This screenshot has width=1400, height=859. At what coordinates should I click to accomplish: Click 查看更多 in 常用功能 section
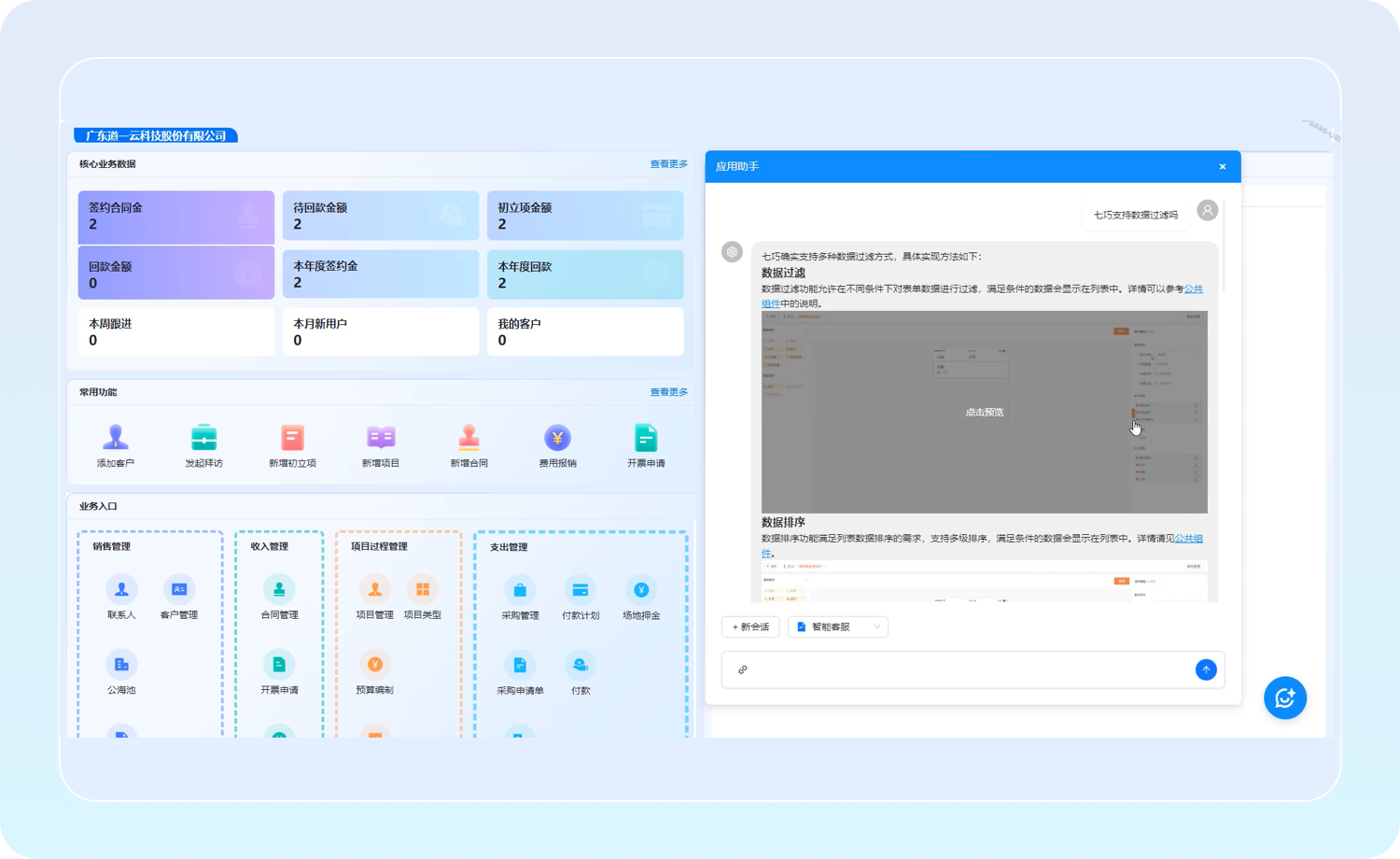[668, 392]
